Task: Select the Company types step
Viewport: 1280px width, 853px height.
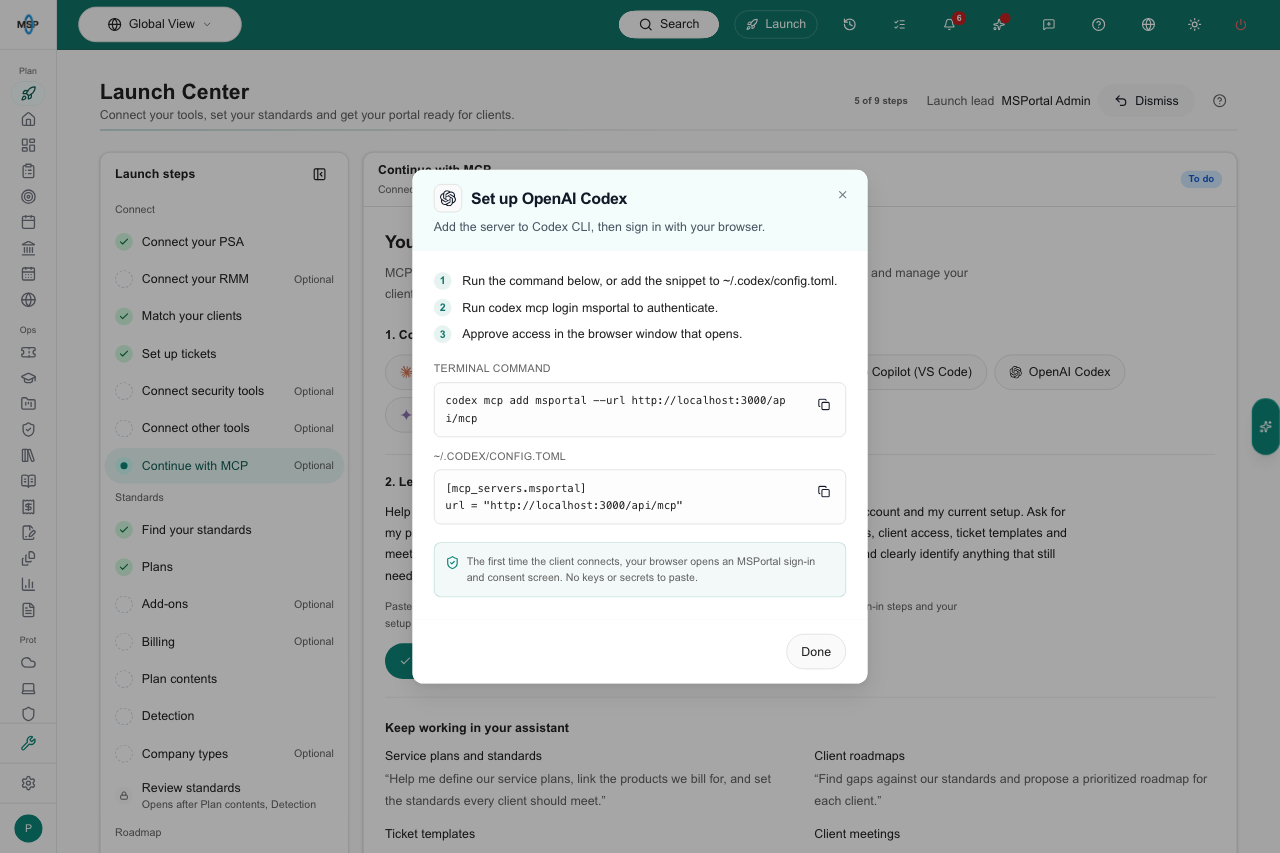Action: [224, 754]
